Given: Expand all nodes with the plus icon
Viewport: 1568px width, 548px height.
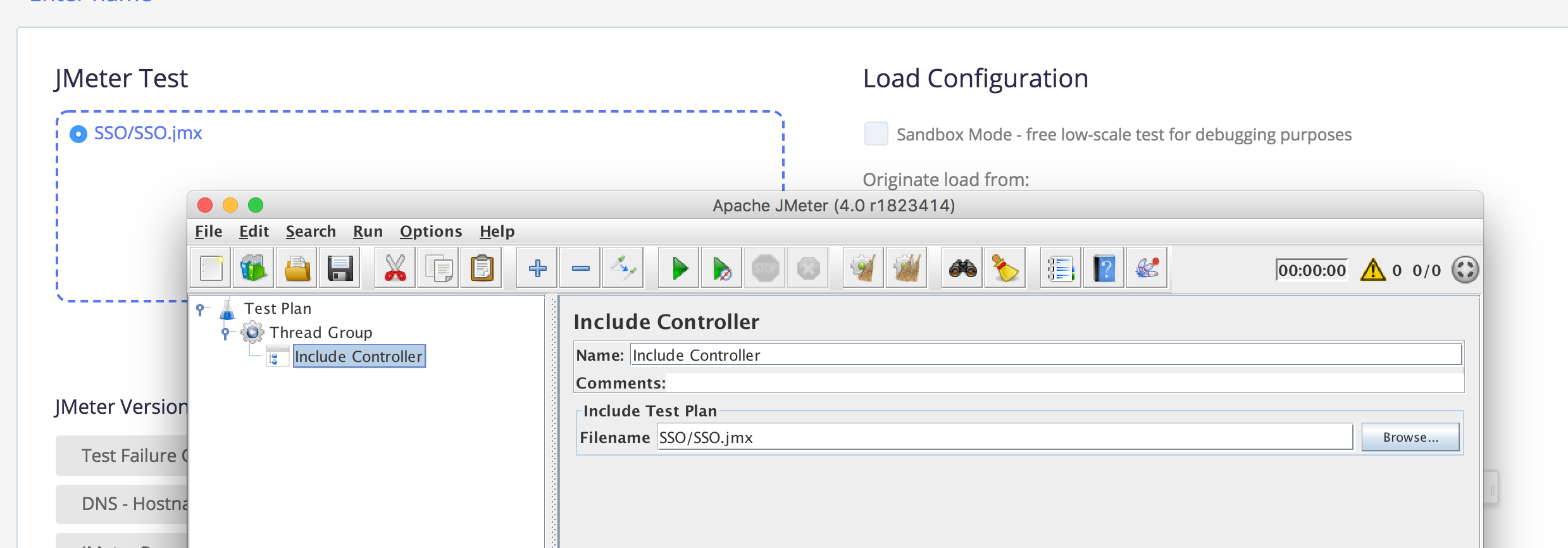Looking at the screenshot, I should tap(537, 268).
